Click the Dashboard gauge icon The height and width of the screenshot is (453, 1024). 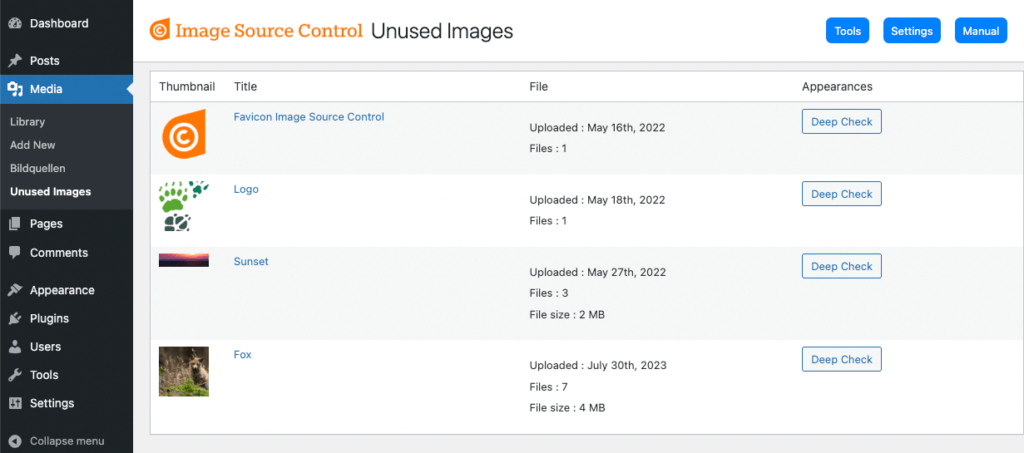click(15, 23)
